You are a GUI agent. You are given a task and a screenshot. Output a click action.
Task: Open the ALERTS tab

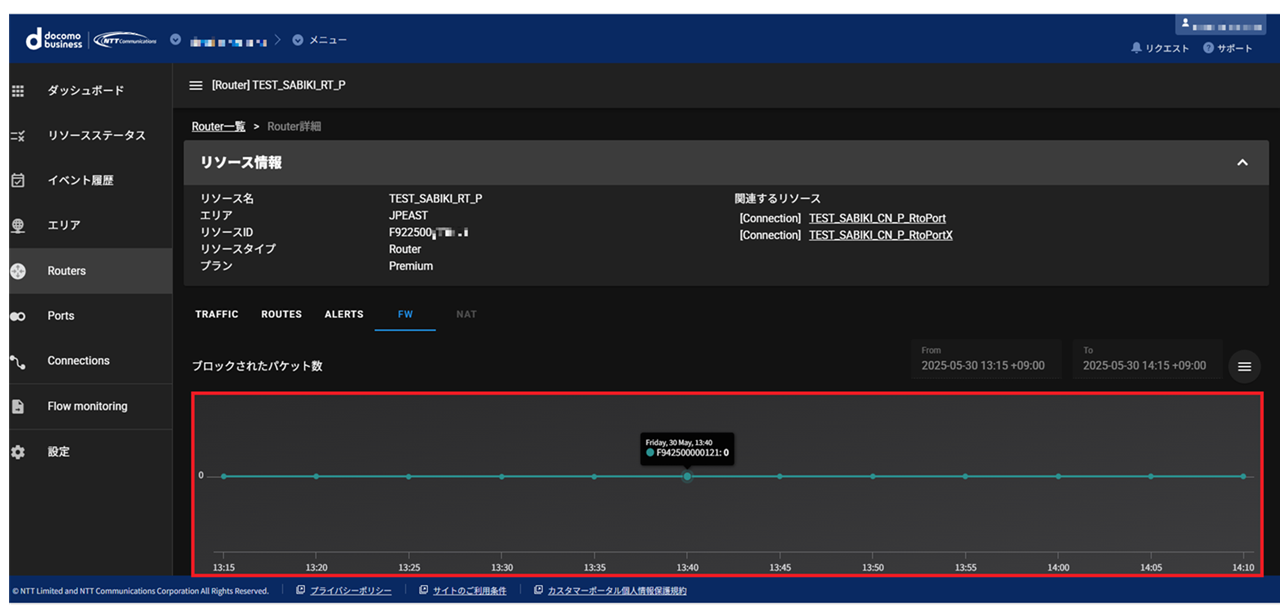coord(344,314)
